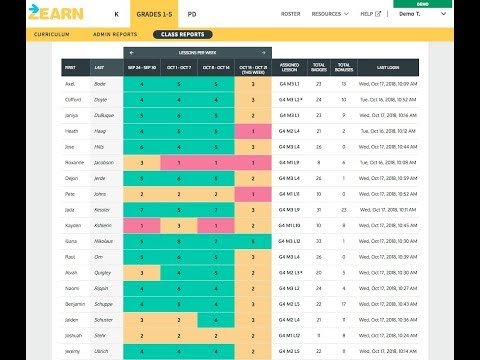Click Benjamin's total bonuses value 17
This screenshot has width=480, height=360.
[344, 304]
